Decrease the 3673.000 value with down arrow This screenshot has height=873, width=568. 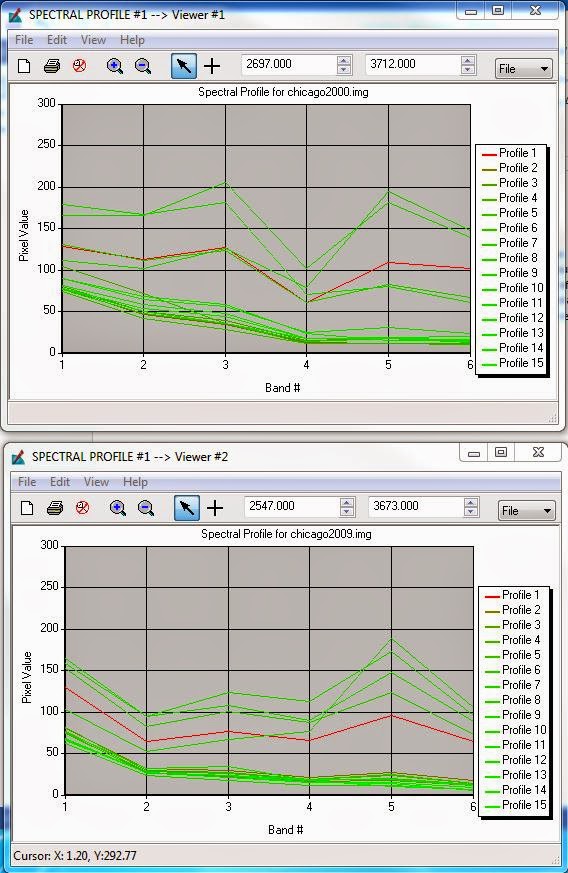point(471,512)
